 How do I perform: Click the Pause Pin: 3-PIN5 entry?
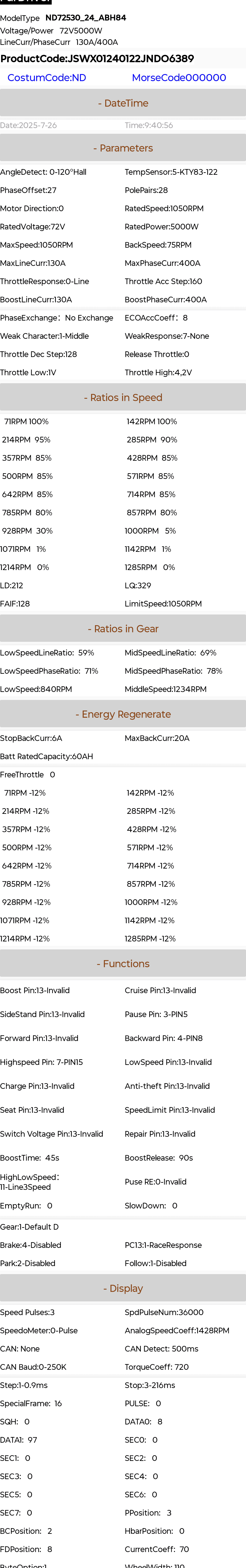point(156,1014)
